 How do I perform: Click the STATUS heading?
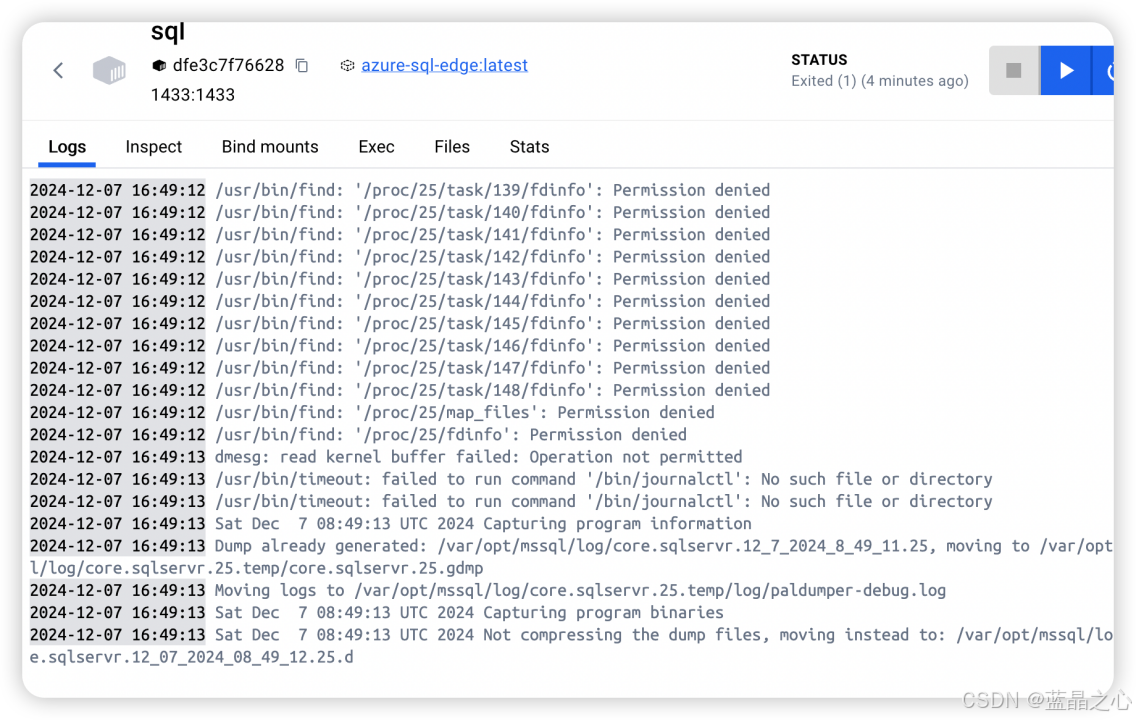(x=819, y=59)
